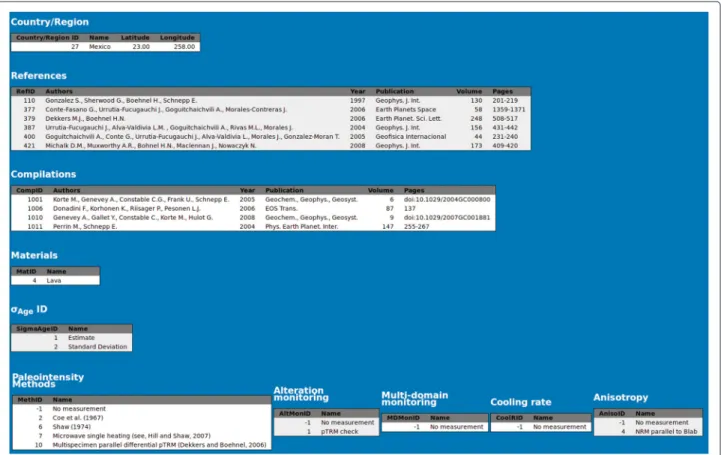The width and height of the screenshot is (721, 455).
Task: Click the MDMonID column header
Action: 403,418
